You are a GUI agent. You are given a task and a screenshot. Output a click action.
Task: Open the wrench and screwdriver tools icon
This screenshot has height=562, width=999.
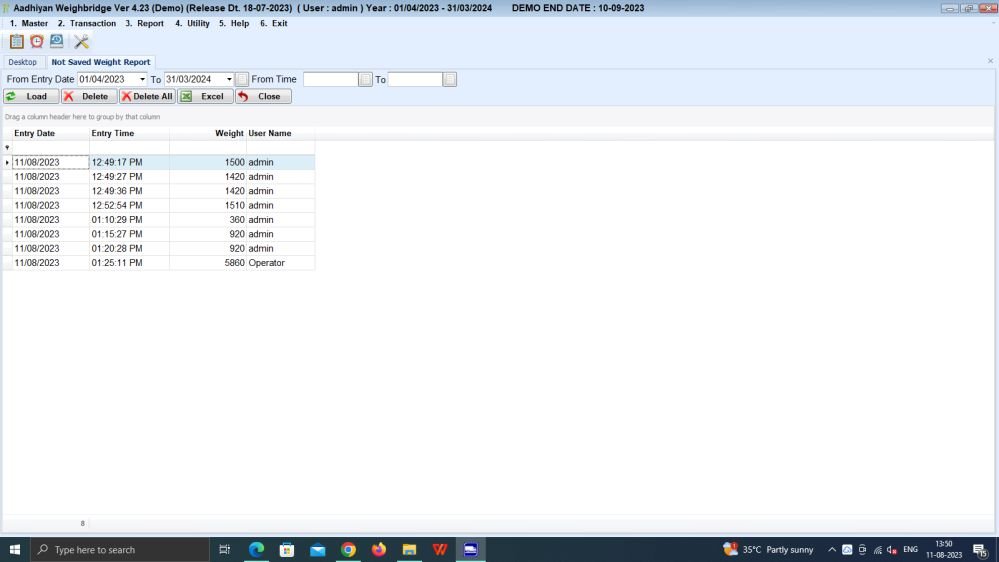82,42
